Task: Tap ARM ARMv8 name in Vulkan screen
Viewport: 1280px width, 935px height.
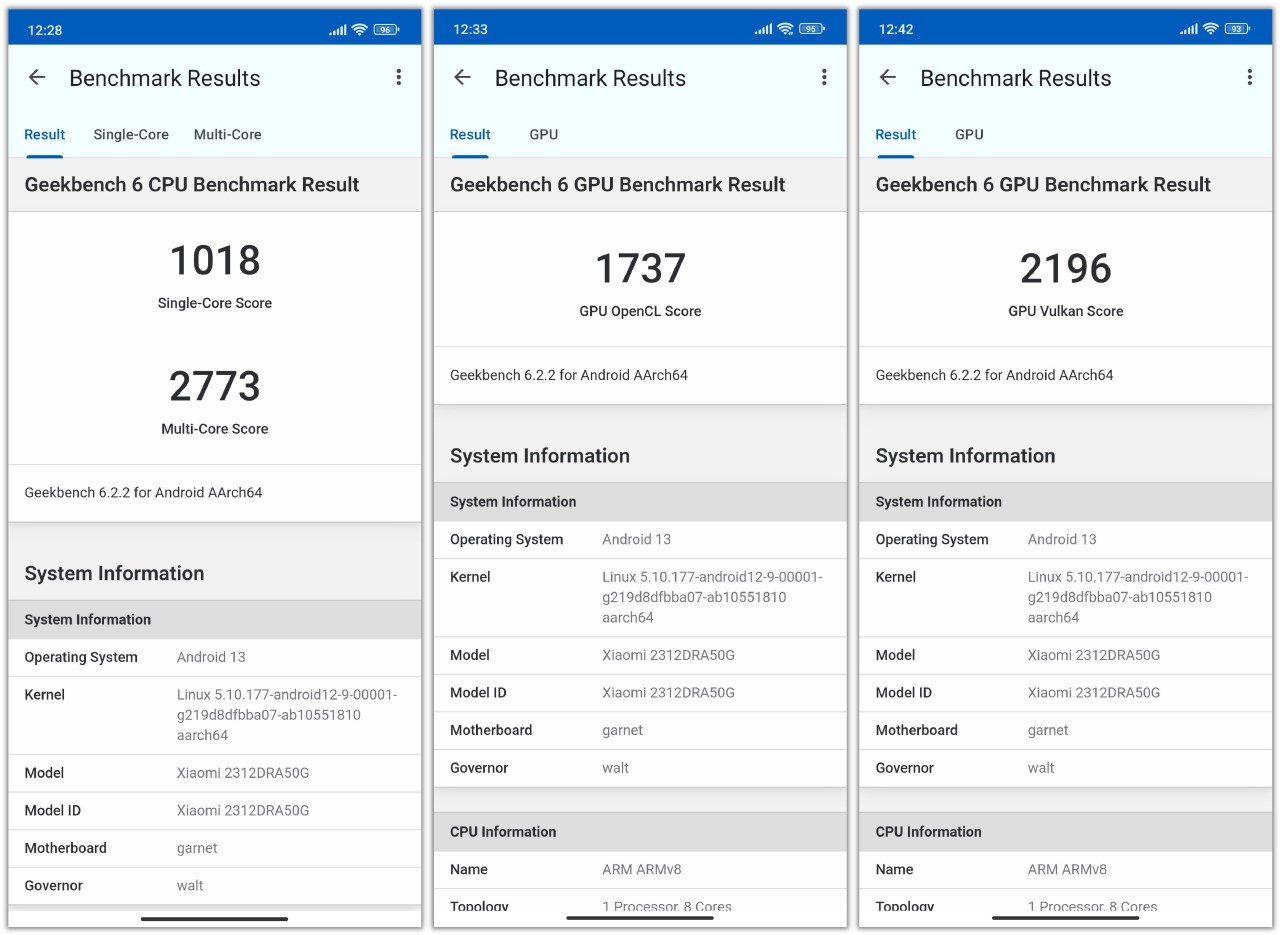Action: click(x=1068, y=870)
